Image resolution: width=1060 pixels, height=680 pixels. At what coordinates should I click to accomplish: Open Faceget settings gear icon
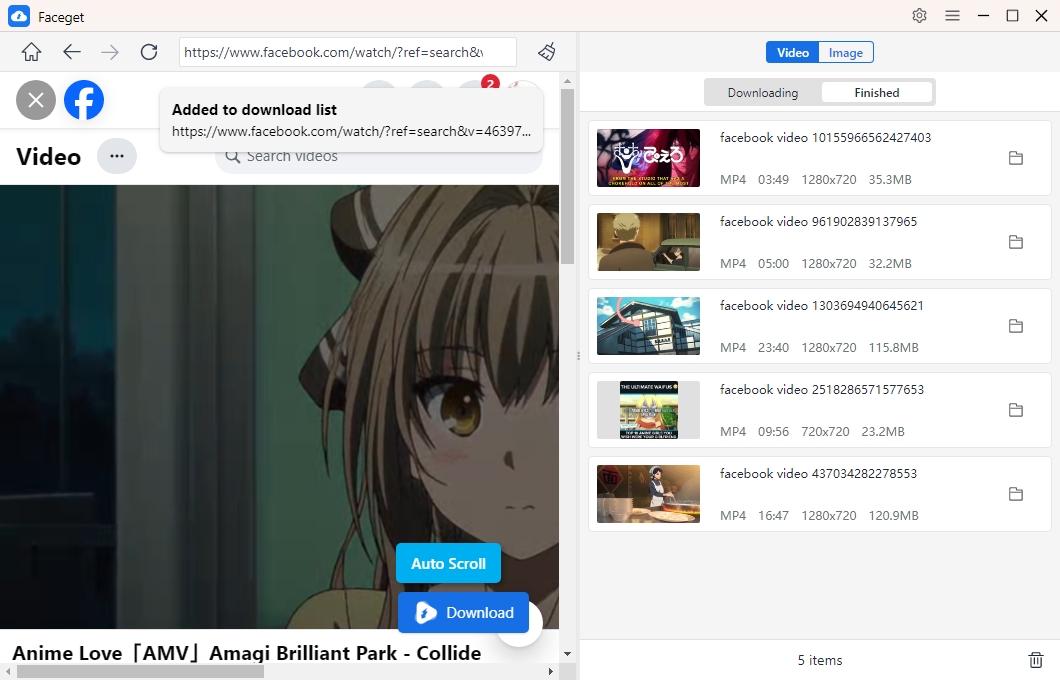(x=919, y=16)
